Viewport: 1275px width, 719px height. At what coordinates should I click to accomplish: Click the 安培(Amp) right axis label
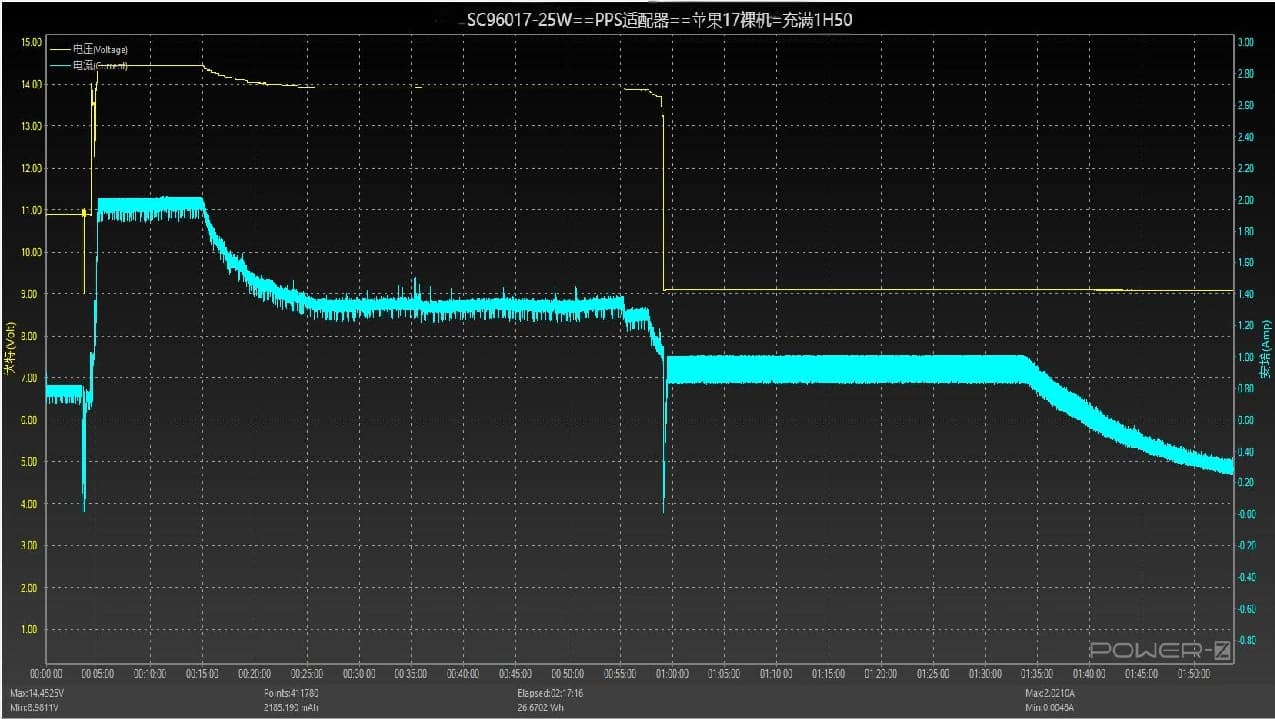pyautogui.click(x=1266, y=348)
